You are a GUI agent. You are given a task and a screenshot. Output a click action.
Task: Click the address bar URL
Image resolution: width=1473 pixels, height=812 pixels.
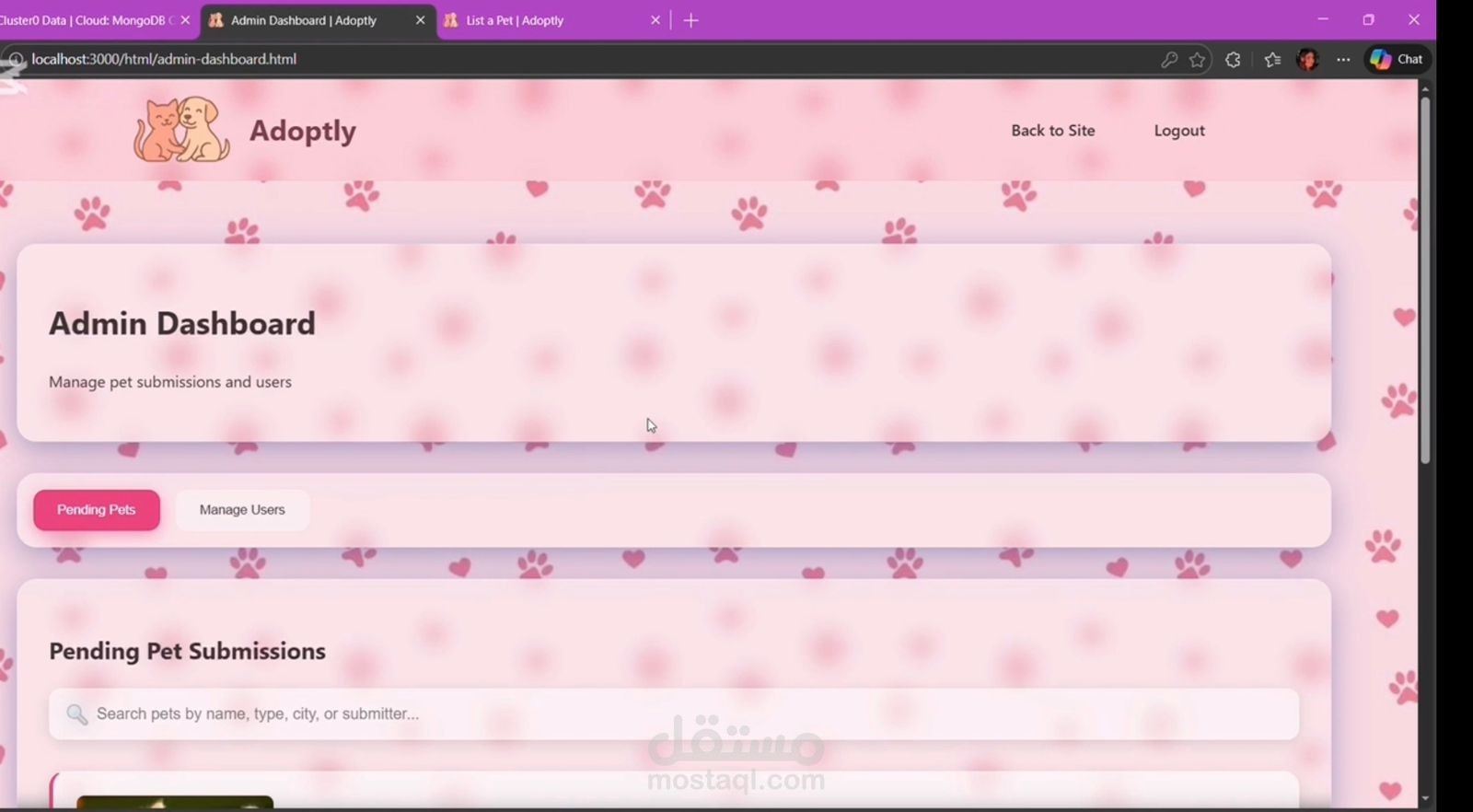(164, 59)
